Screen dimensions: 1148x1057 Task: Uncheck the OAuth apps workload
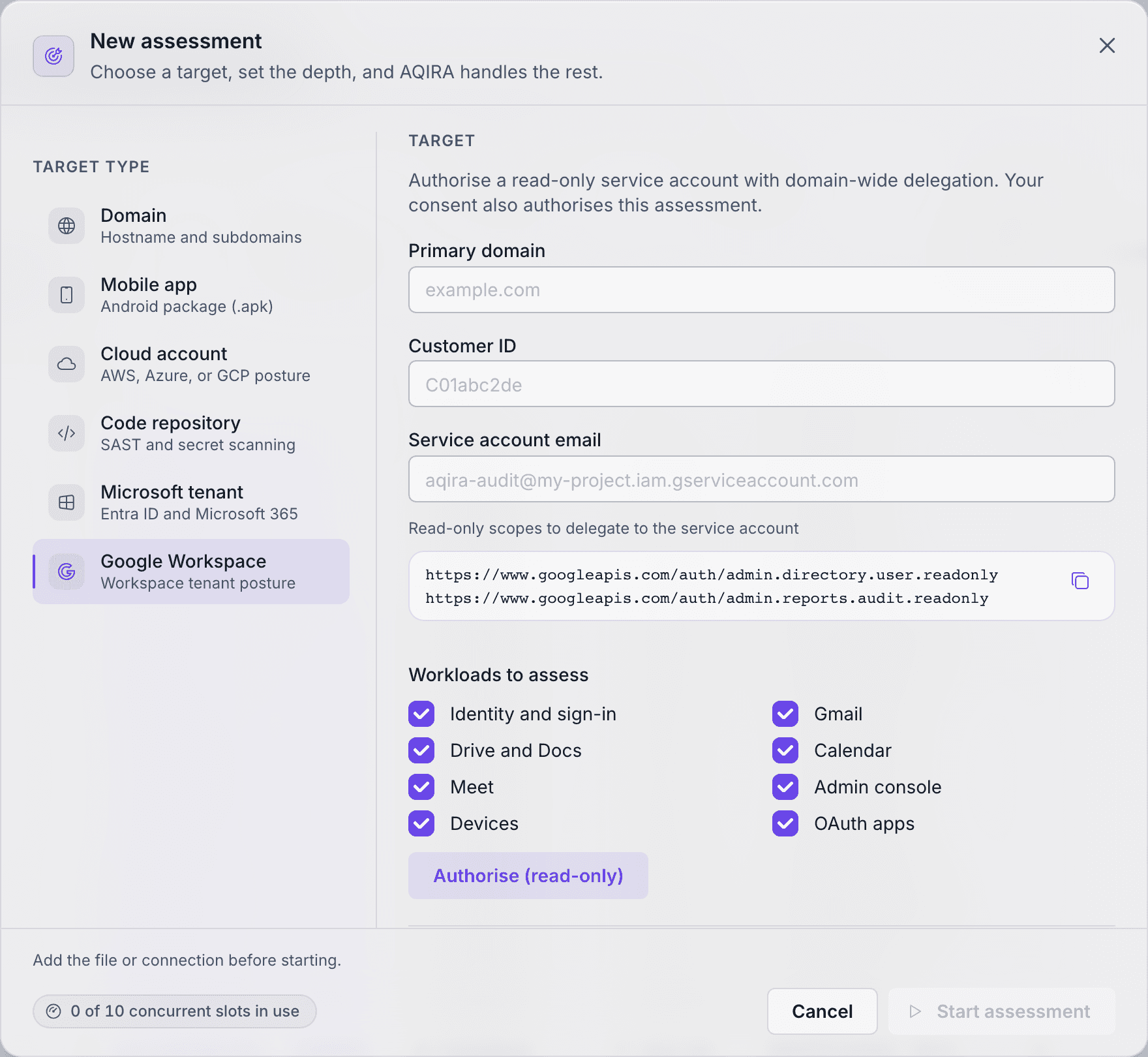click(785, 823)
